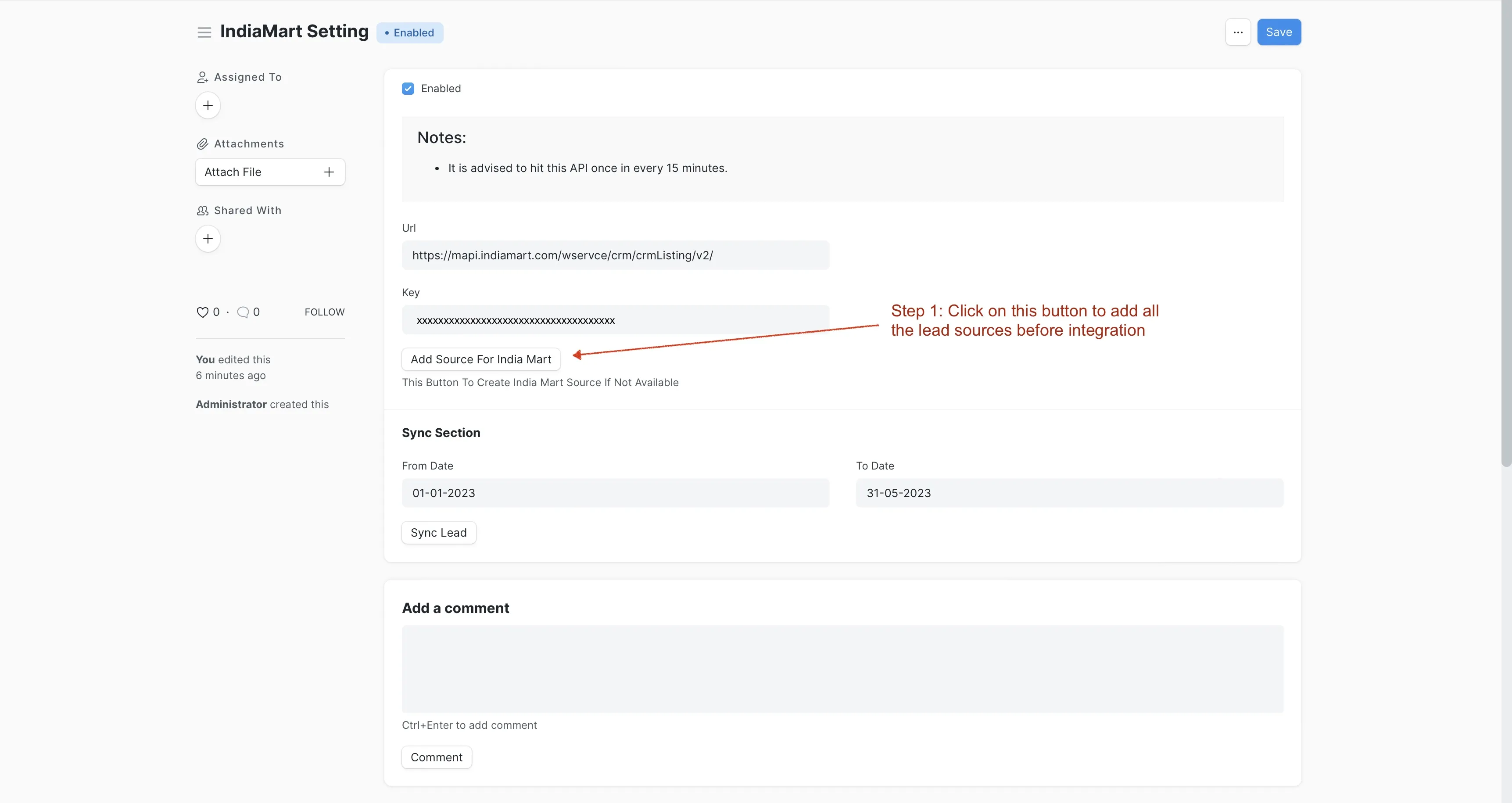Screen dimensions: 1512x803
Task: Like the document with heart icon
Action: (203, 312)
